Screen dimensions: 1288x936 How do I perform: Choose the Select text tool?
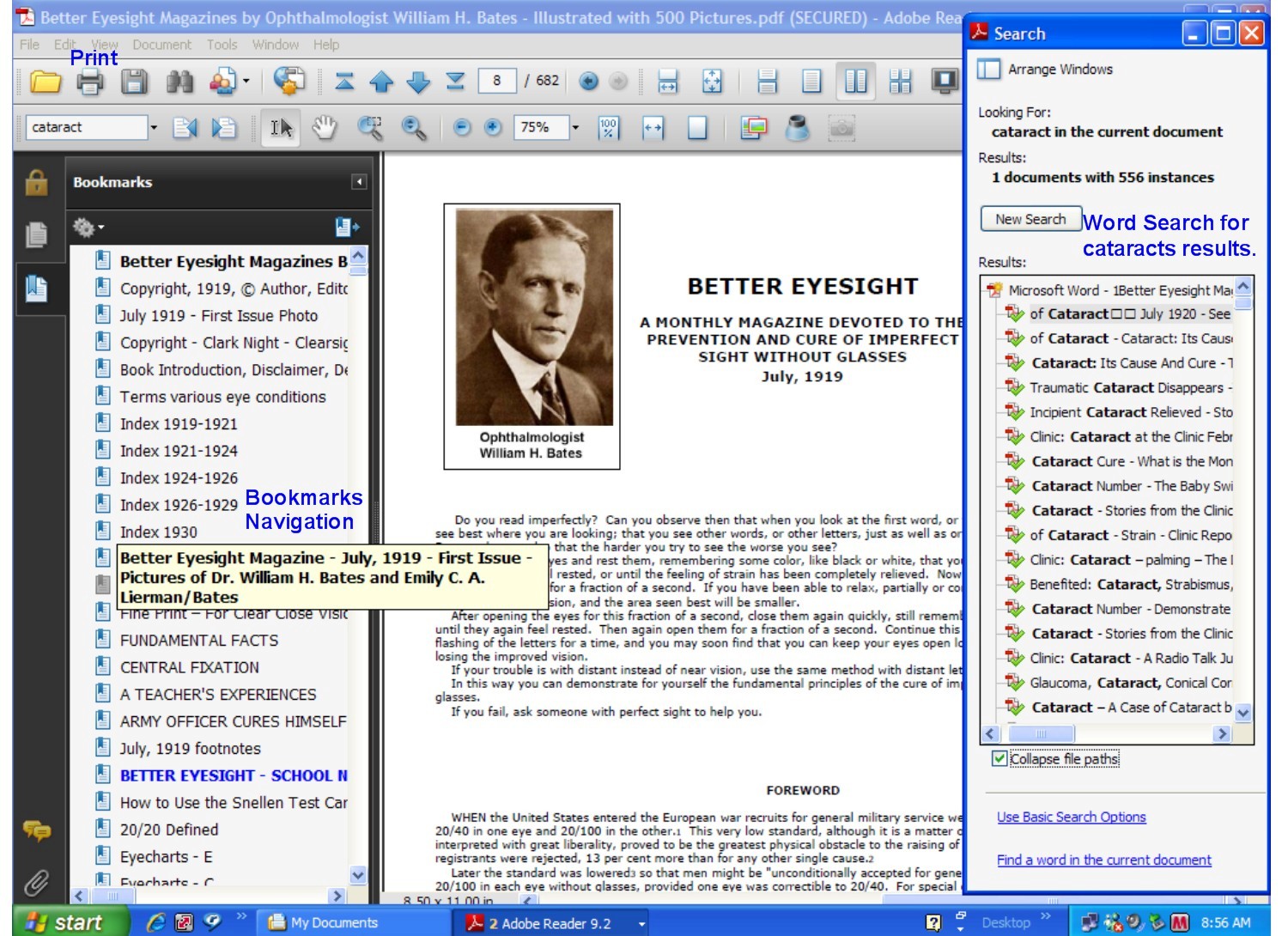tap(281, 128)
